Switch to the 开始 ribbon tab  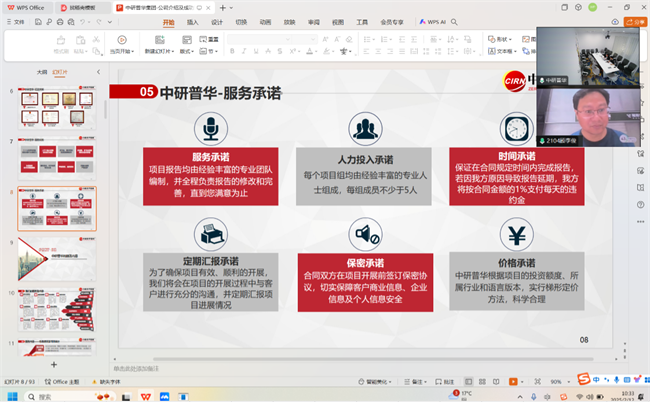[168, 22]
